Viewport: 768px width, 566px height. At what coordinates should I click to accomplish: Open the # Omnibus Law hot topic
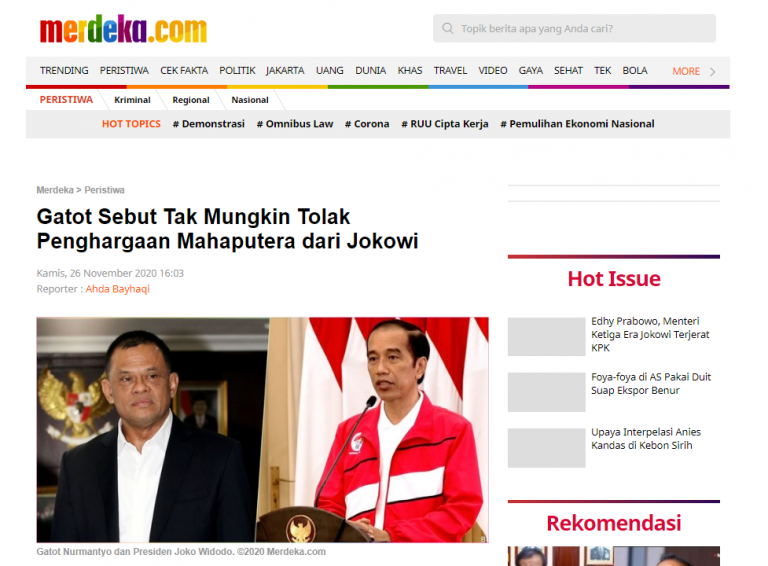pos(295,124)
